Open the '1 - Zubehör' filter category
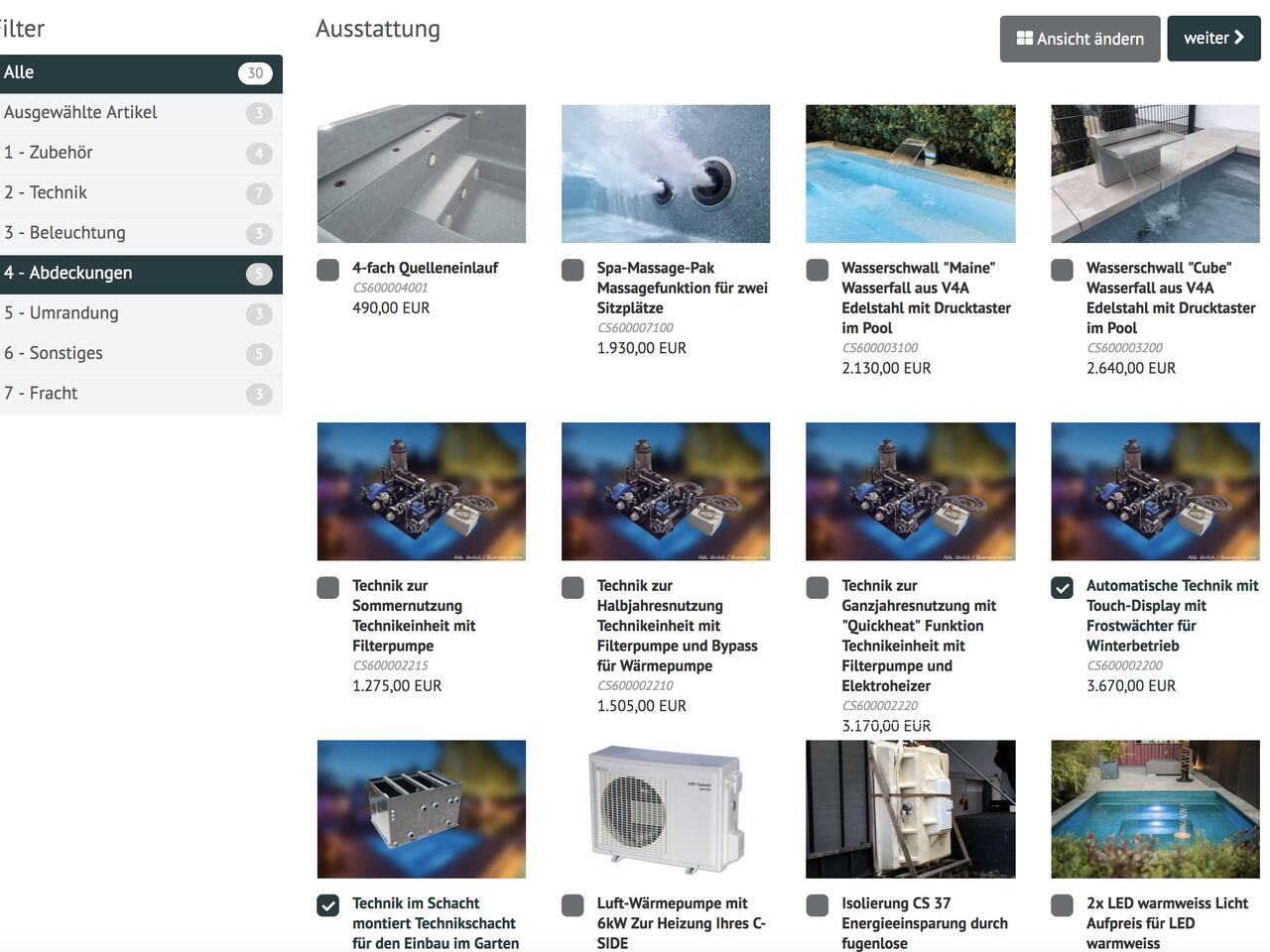 tap(141, 153)
